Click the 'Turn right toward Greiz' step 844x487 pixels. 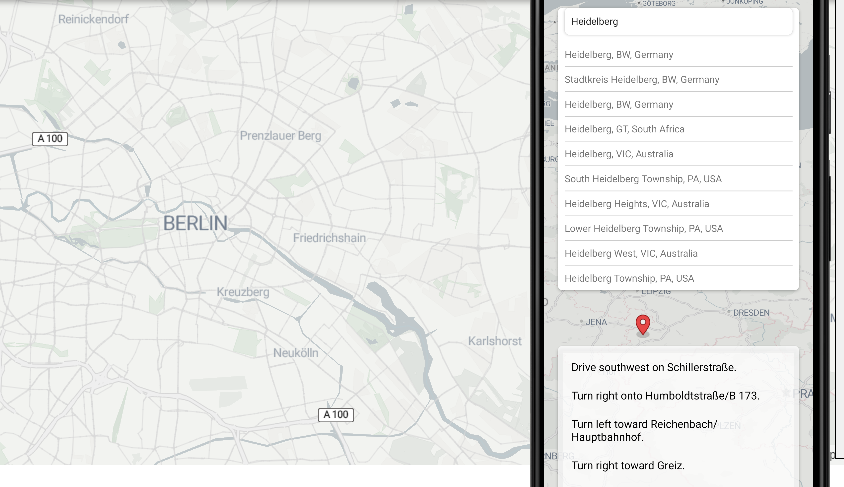628,465
